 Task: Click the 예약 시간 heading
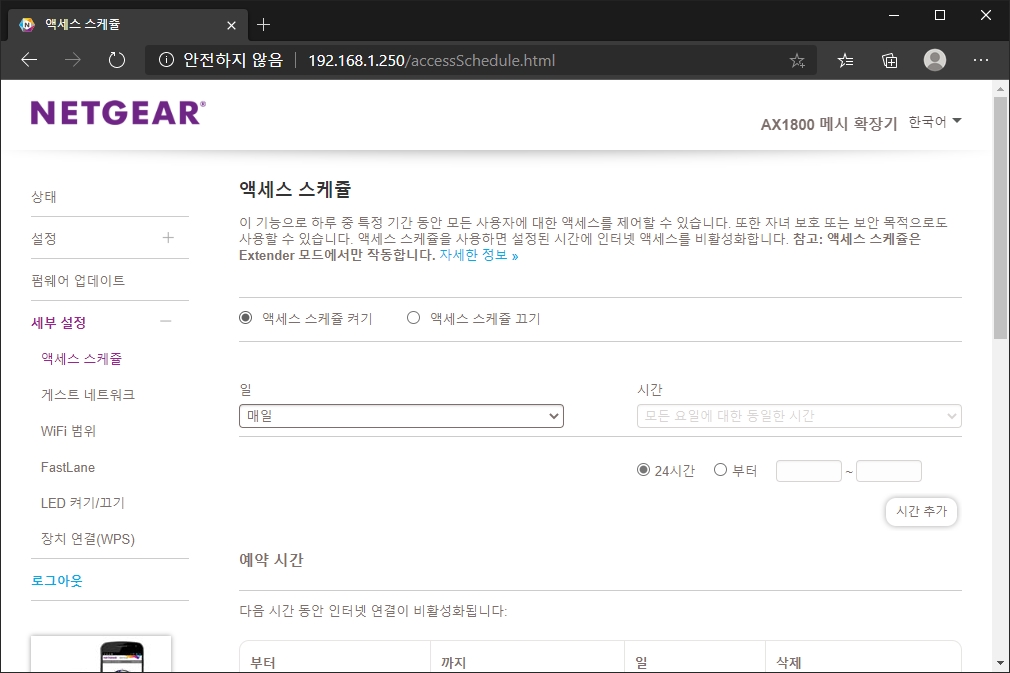coord(271,560)
